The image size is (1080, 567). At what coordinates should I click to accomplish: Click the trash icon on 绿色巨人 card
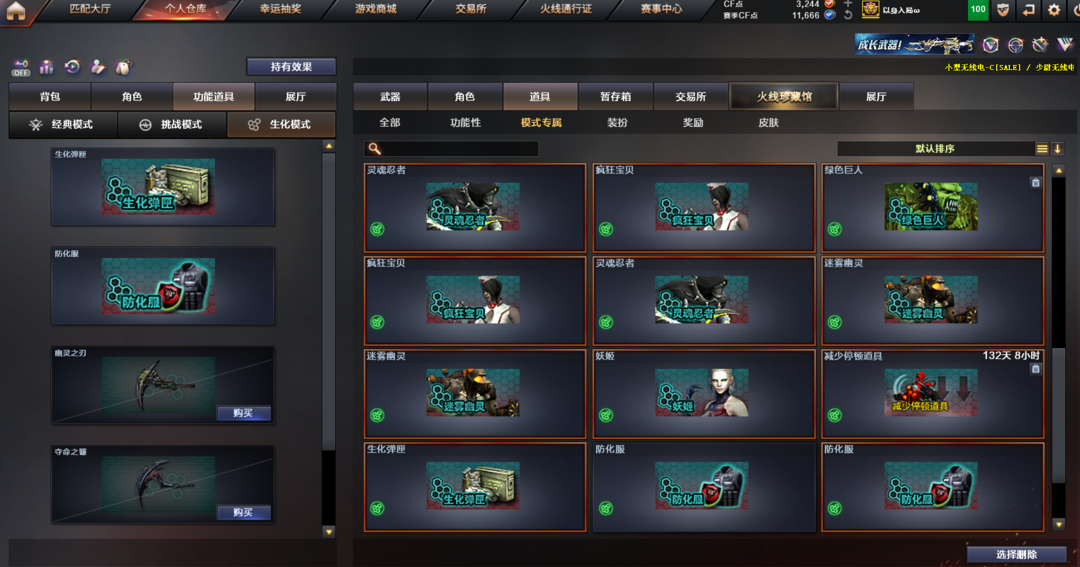(1035, 183)
